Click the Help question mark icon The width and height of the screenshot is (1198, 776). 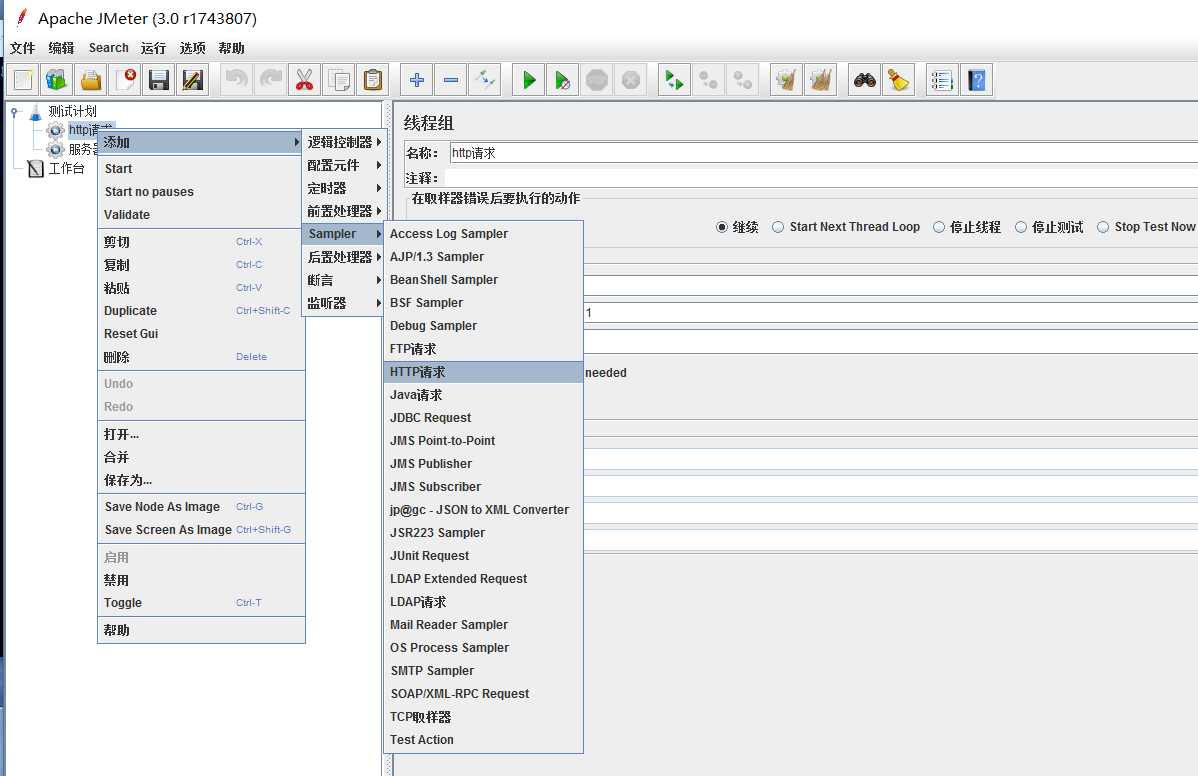click(x=976, y=80)
